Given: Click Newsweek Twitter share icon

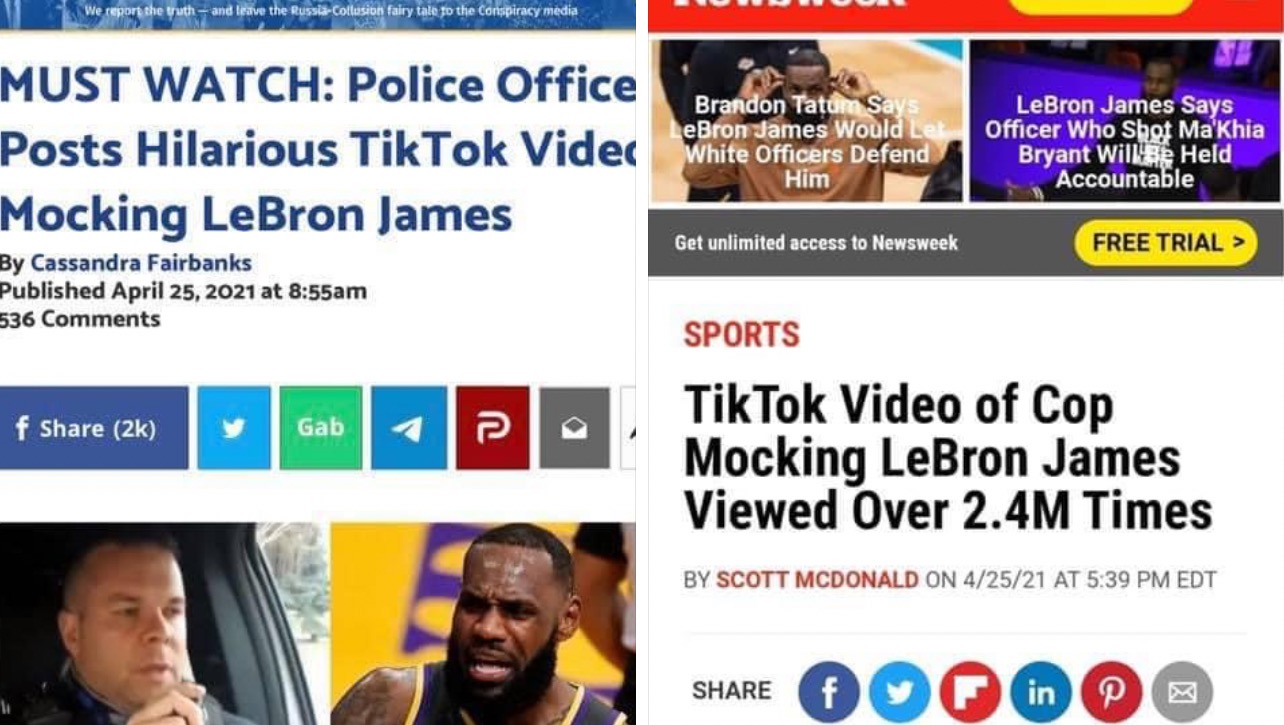Looking at the screenshot, I should tap(900, 691).
